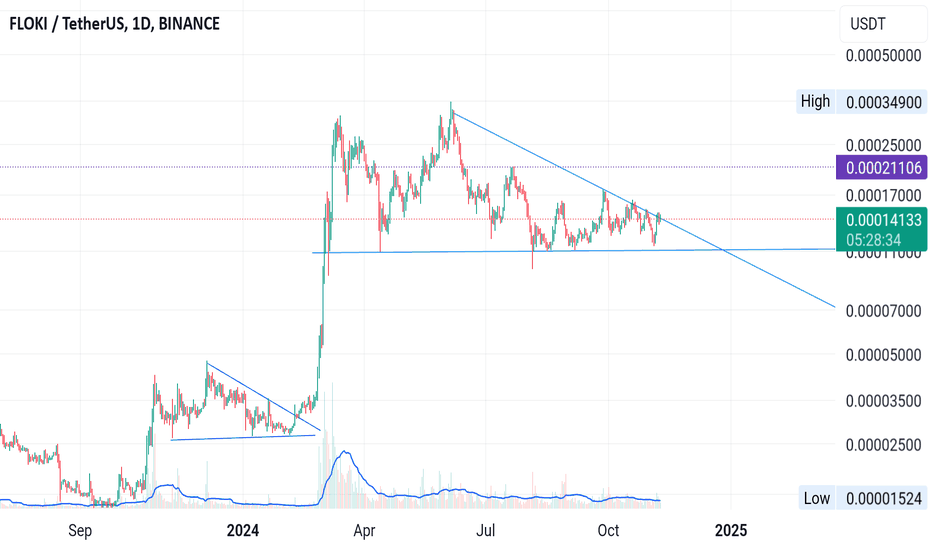
Task: Click the 0.00003500 price axis tick
Action: [x=883, y=401]
